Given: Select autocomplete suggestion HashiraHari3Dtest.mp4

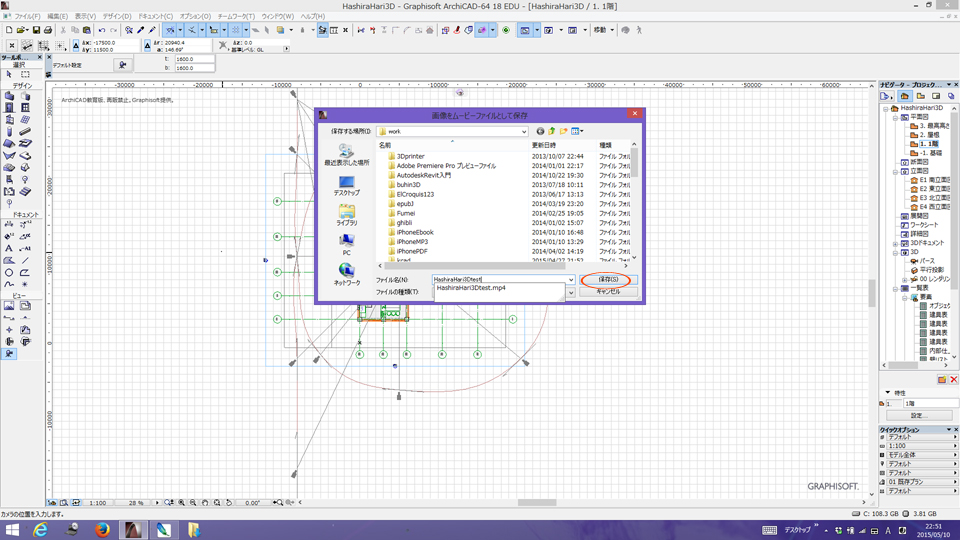Looking at the screenshot, I should [471, 288].
